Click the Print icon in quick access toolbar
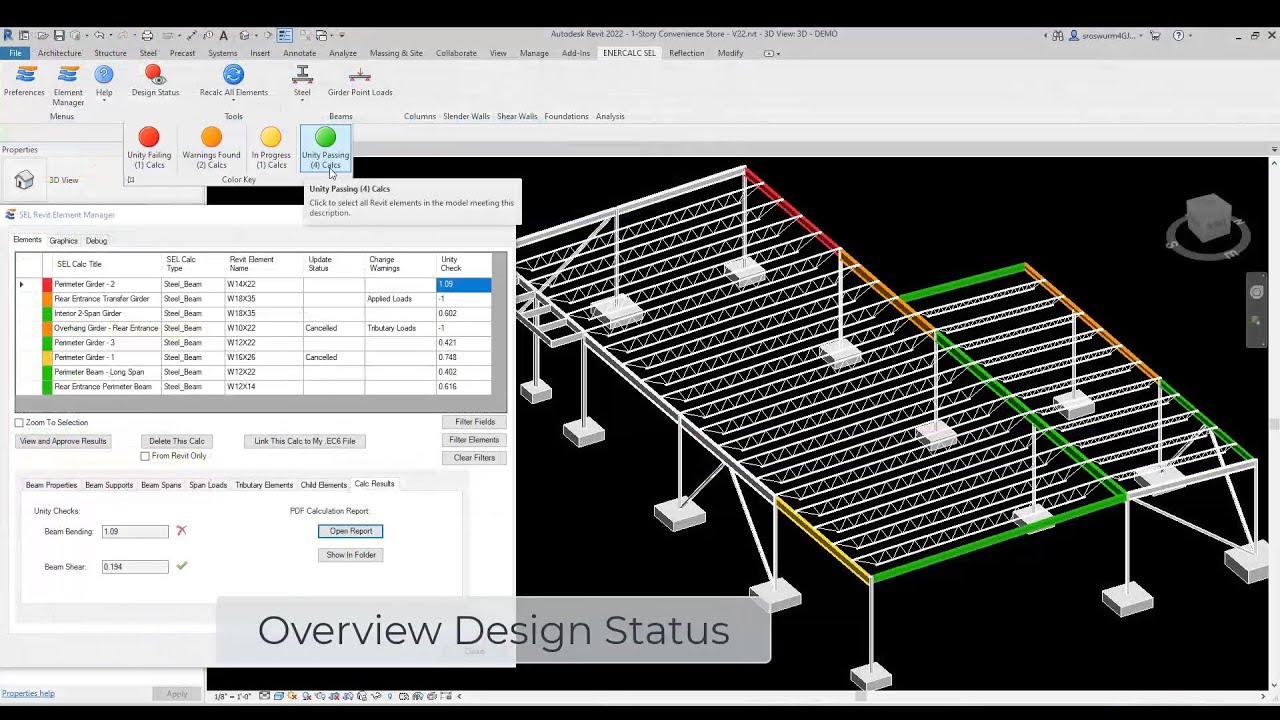Viewport: 1280px width, 720px height. click(147, 35)
